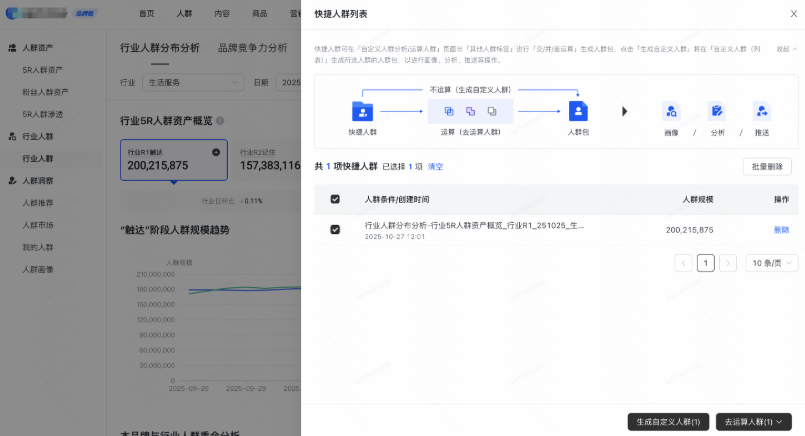Click the 日期 date input field
Viewport: 805px width, 436px height.
click(288, 82)
